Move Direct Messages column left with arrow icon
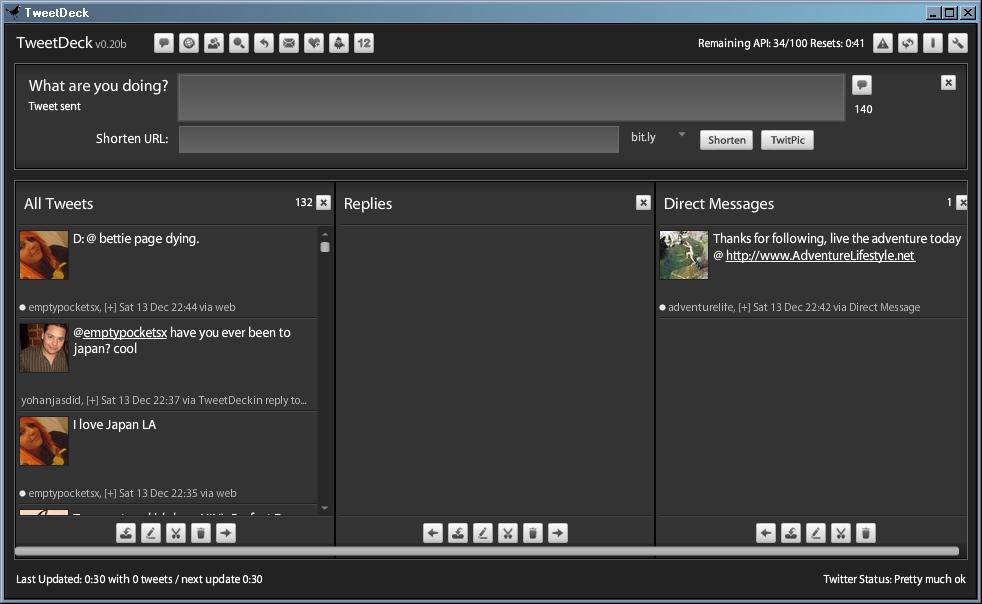This screenshot has height=604, width=982. coord(766,533)
